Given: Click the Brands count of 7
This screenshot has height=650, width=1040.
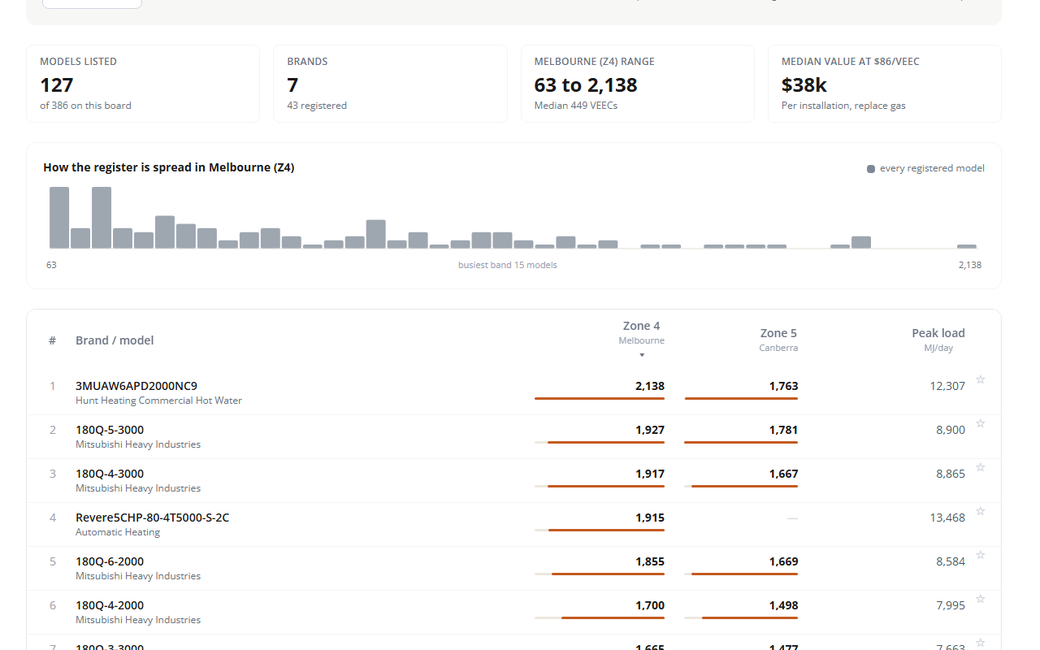Looking at the screenshot, I should tap(292, 85).
